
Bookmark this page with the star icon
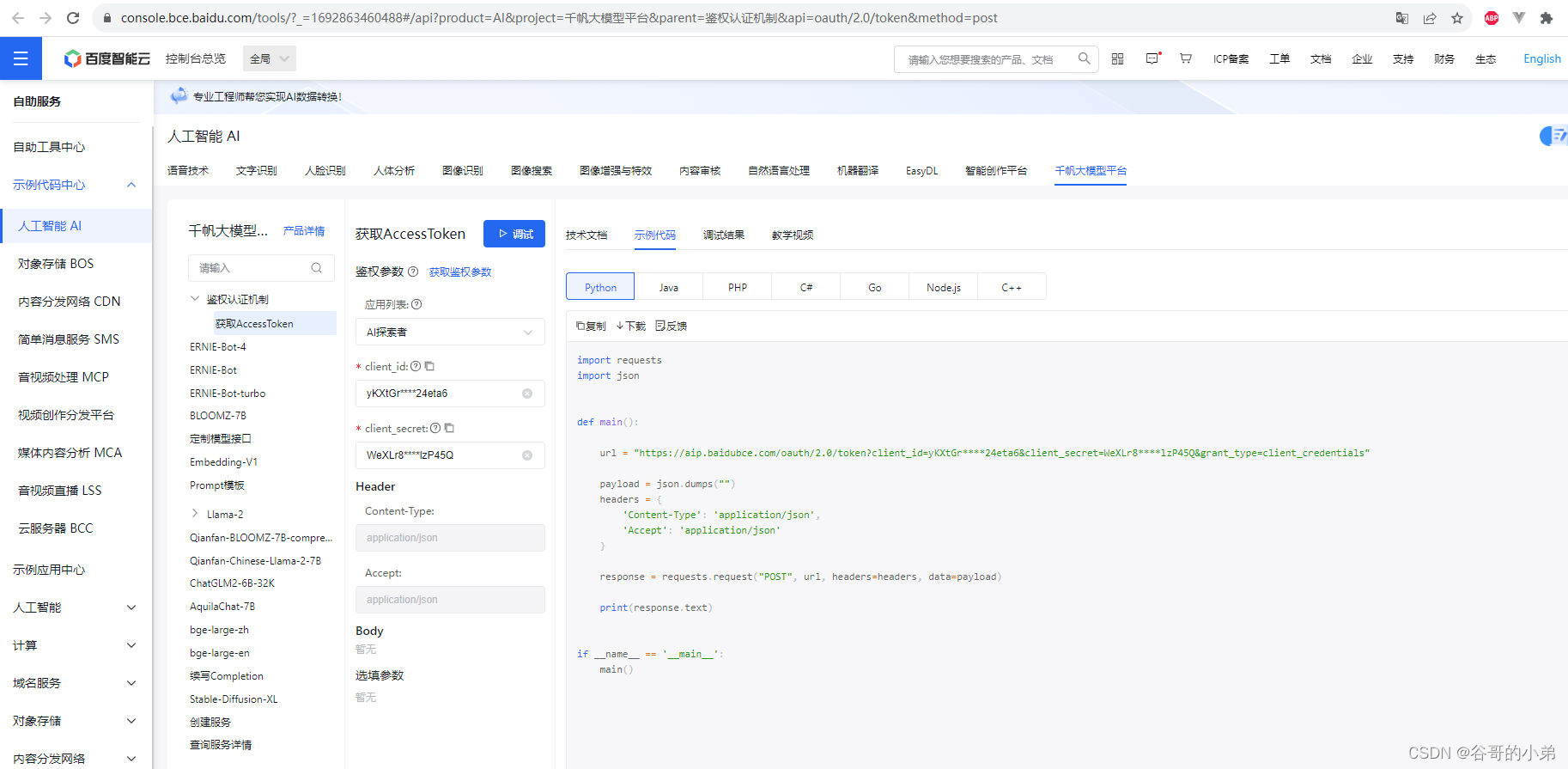pos(1457,18)
